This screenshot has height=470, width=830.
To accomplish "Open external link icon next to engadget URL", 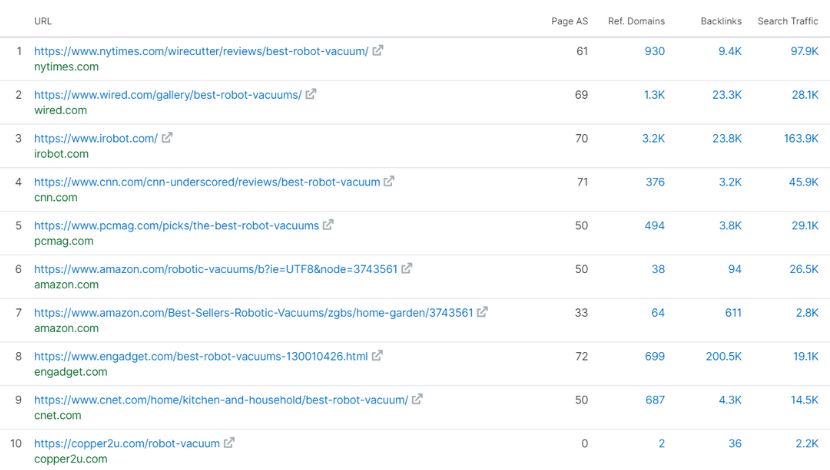I will pos(378,356).
